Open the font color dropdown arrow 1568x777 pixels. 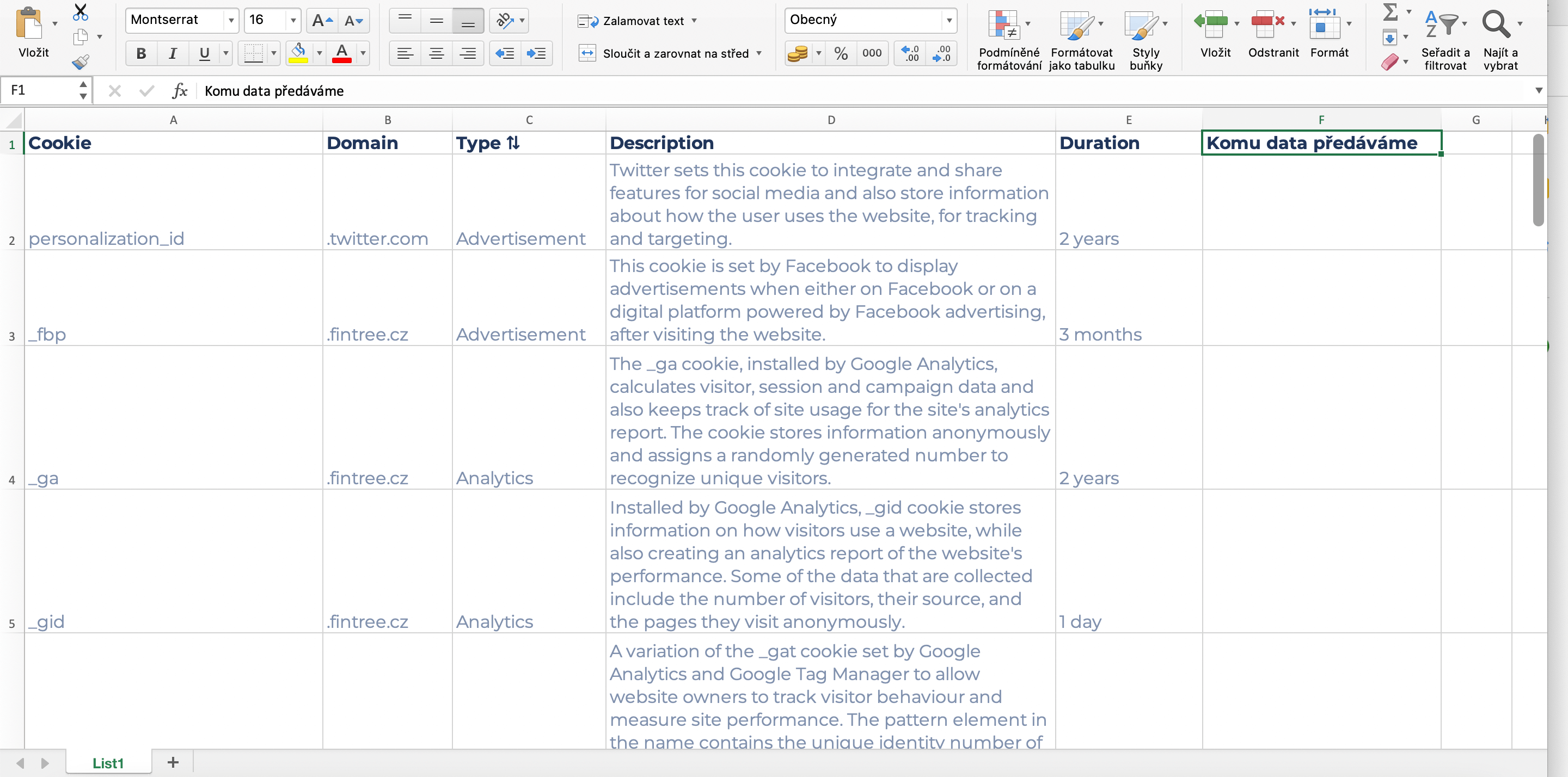363,53
